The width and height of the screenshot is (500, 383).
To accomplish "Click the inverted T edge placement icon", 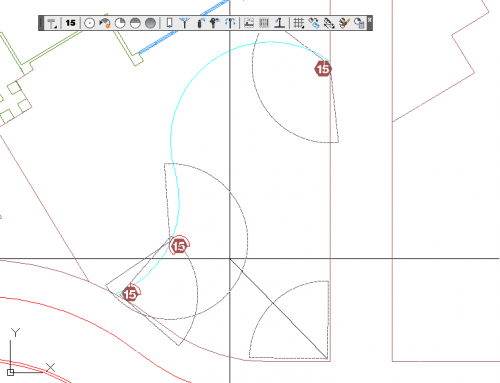I will pyautogui.click(x=279, y=23).
